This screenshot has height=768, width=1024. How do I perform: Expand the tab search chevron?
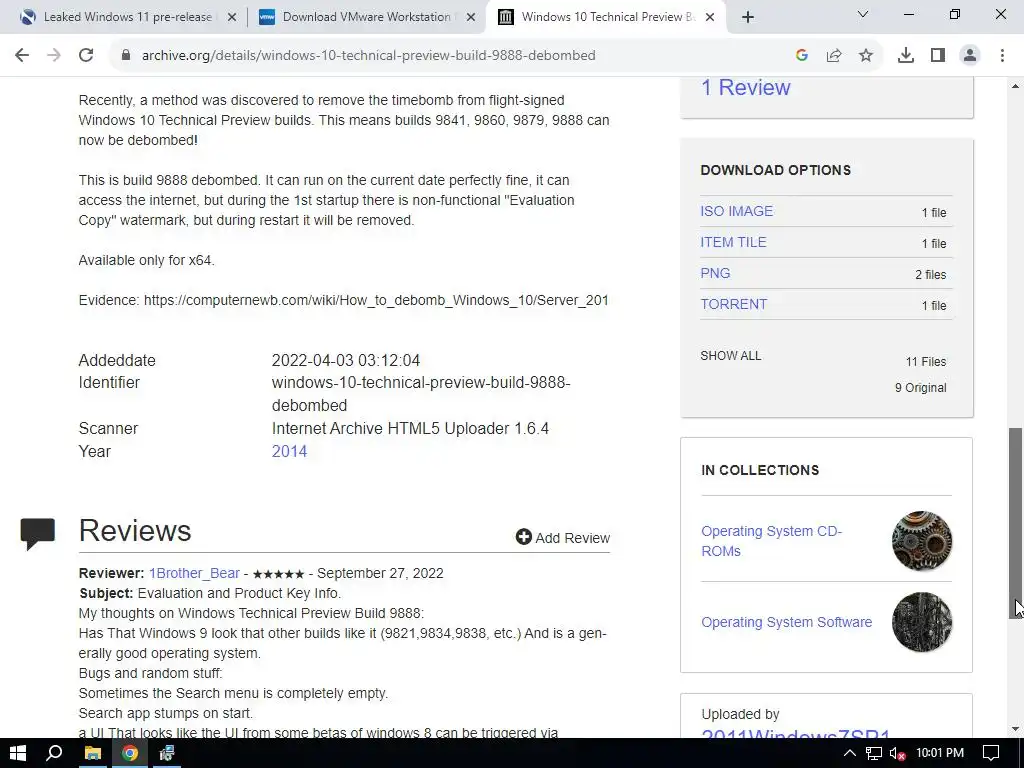tap(863, 14)
